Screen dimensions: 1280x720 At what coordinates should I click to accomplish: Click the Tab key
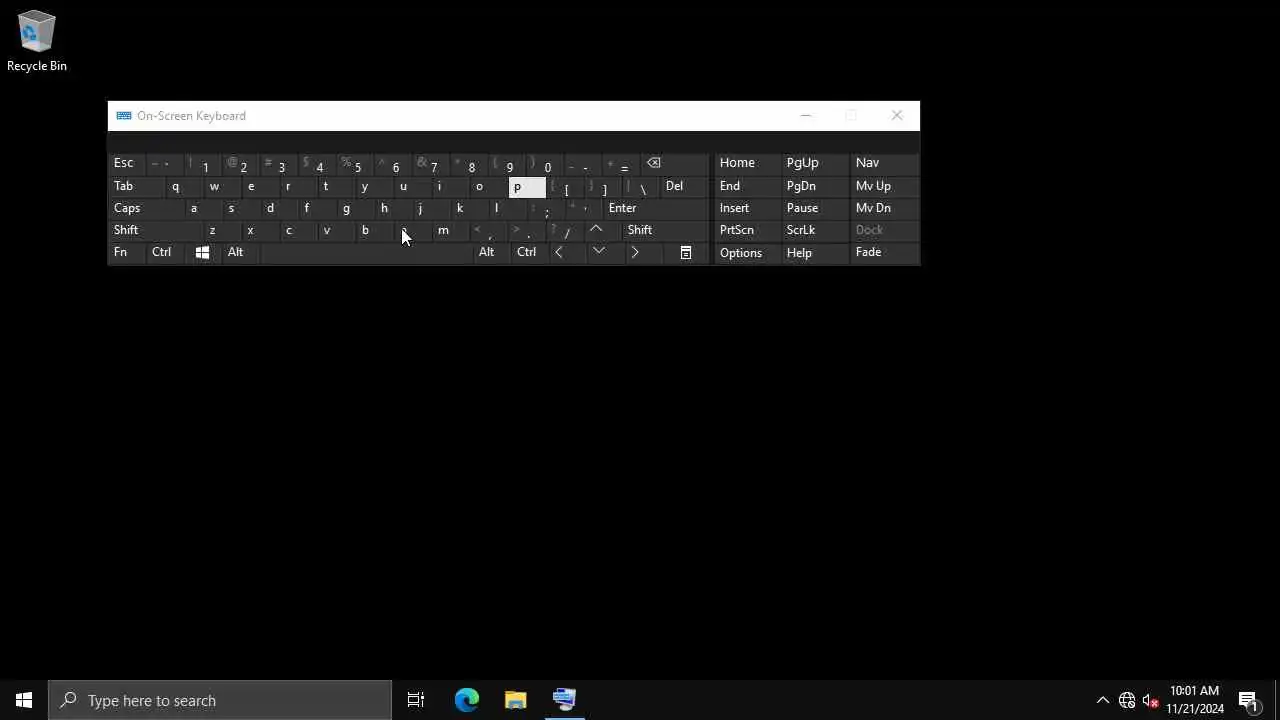pos(137,186)
